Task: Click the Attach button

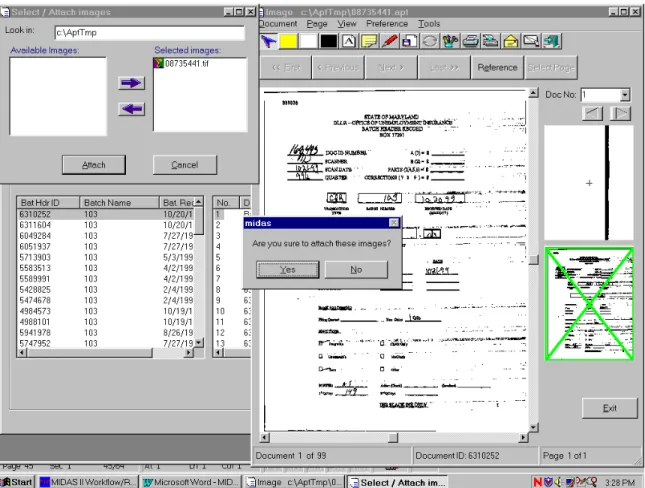Action: (94, 165)
